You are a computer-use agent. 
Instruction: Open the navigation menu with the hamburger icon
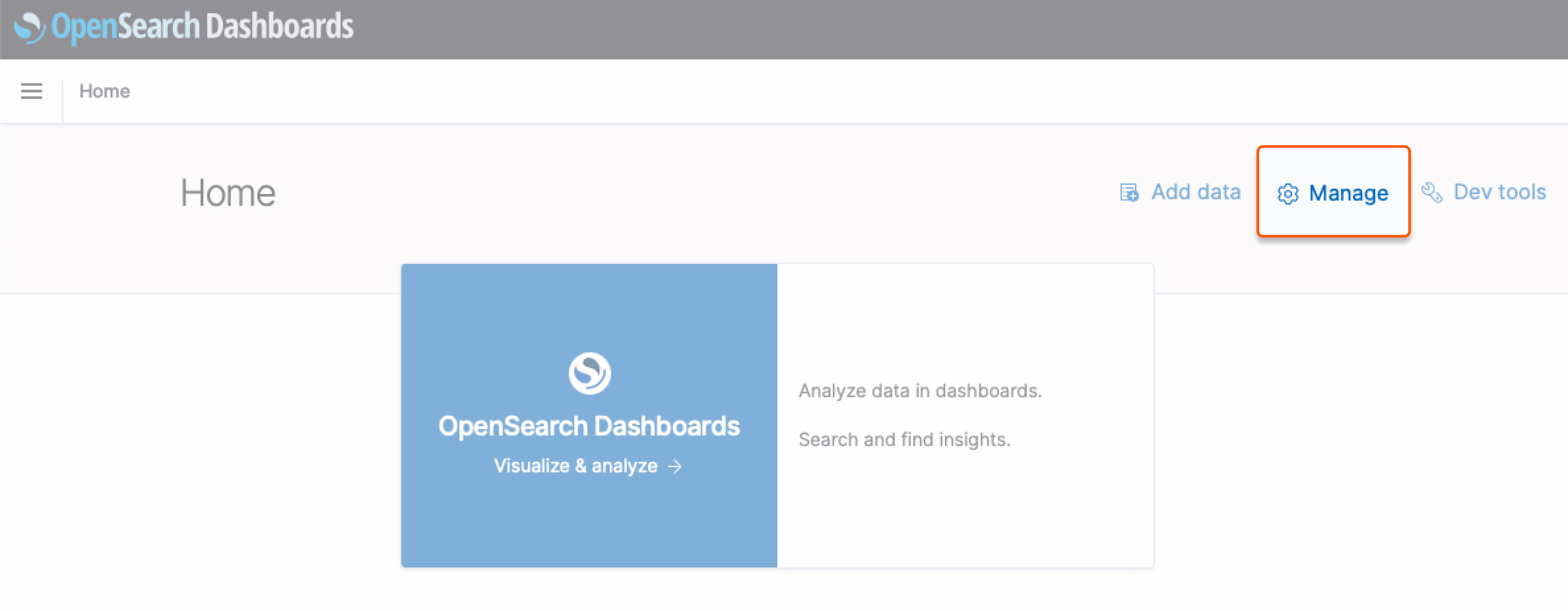31,91
